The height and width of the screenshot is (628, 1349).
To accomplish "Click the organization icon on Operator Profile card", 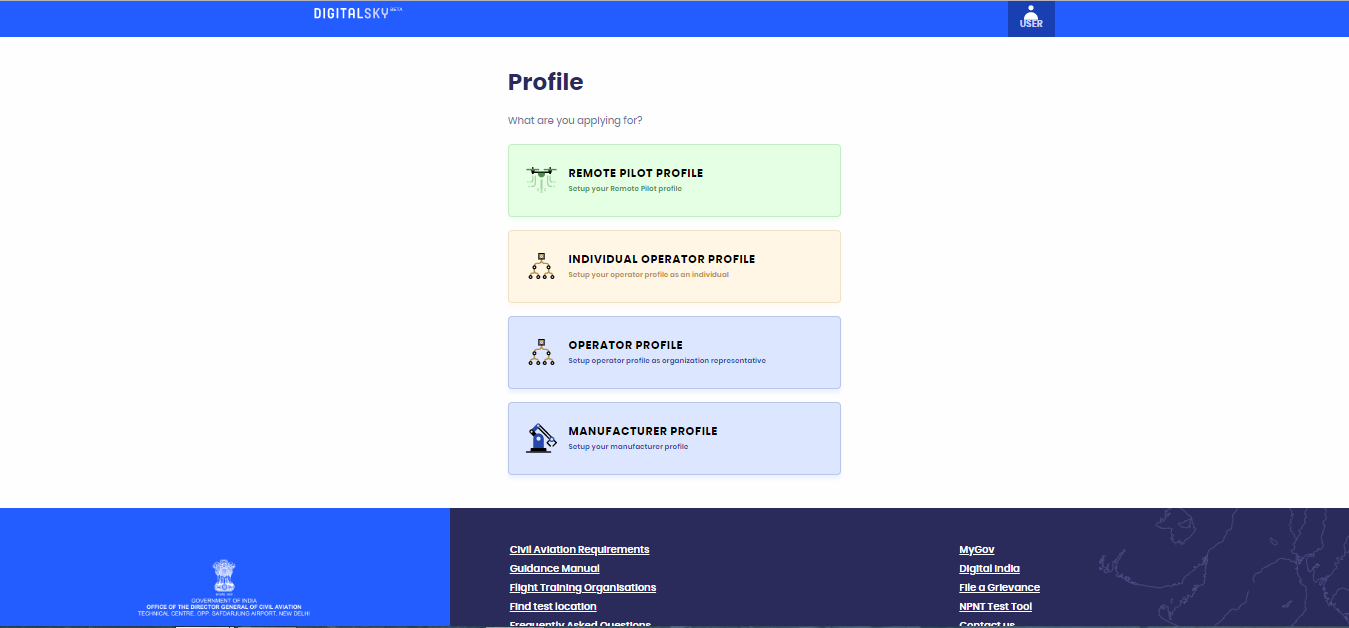I will [541, 352].
